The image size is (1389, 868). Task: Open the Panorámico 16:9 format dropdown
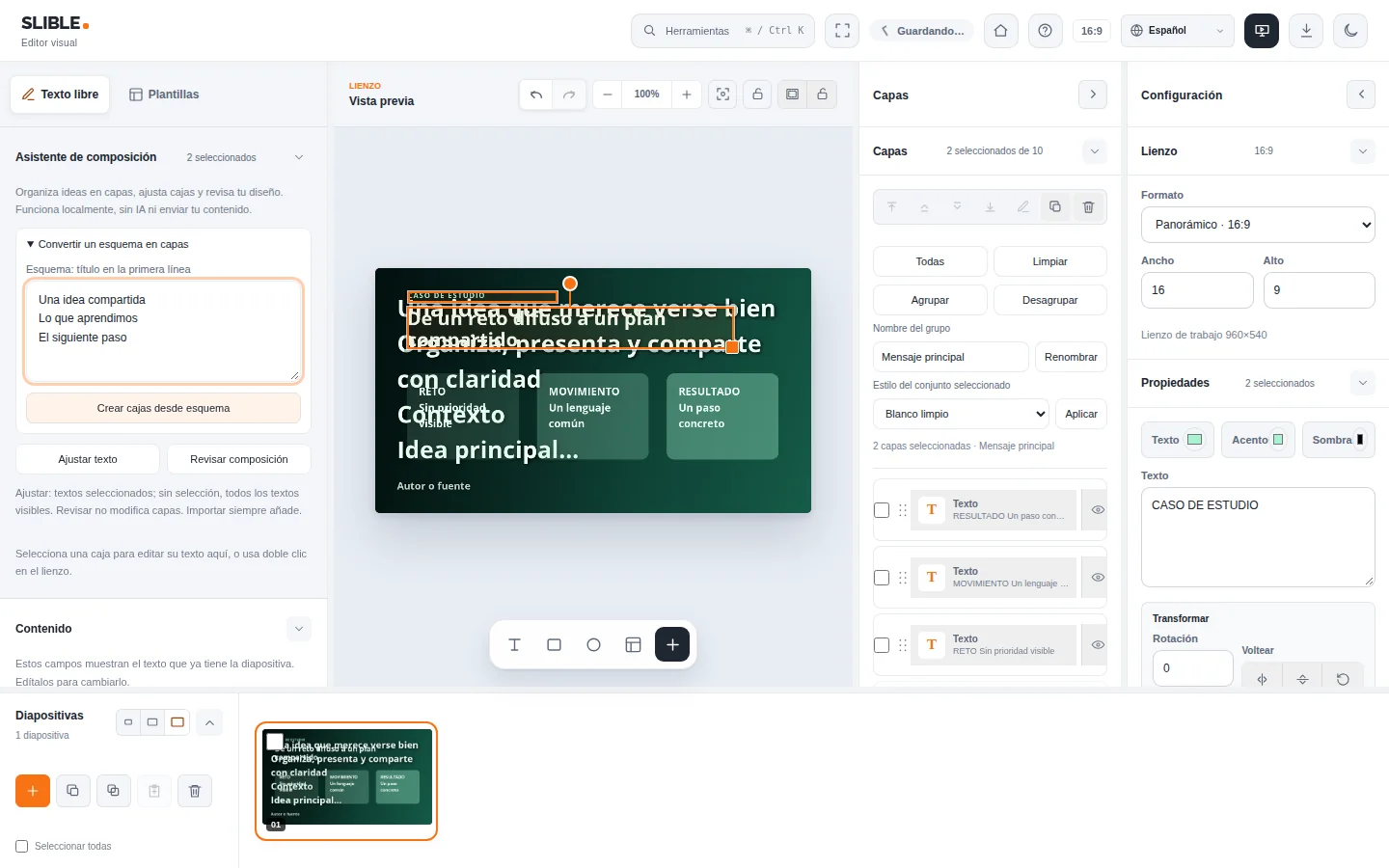(x=1258, y=225)
